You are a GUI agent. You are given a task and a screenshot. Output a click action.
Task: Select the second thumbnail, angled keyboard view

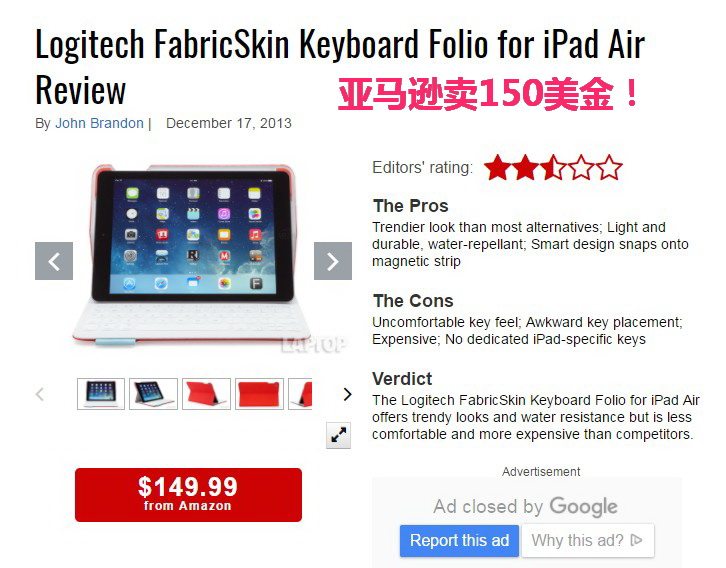coord(153,394)
